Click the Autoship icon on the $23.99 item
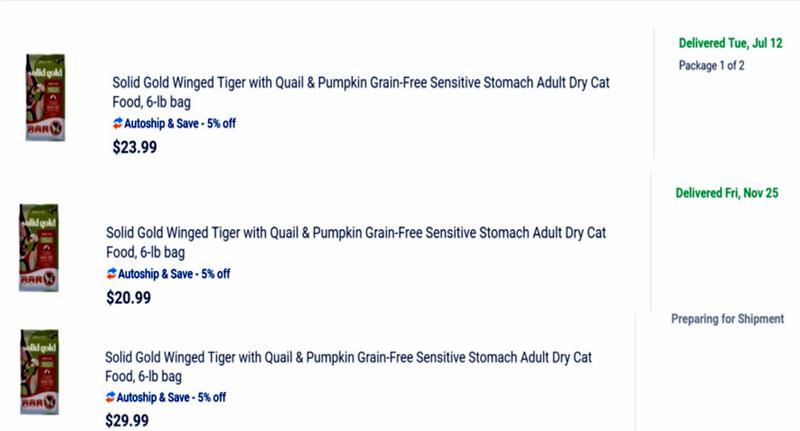The width and height of the screenshot is (800, 431). tap(118, 123)
